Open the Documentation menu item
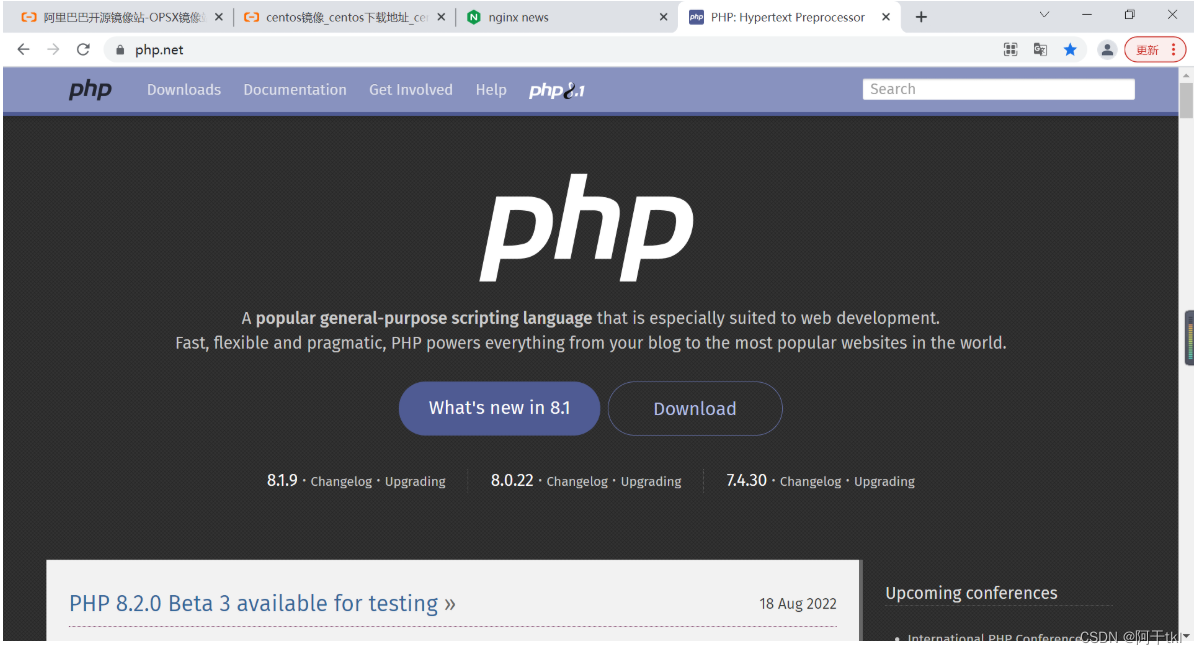Viewport: 1197px width, 654px height. tap(295, 90)
